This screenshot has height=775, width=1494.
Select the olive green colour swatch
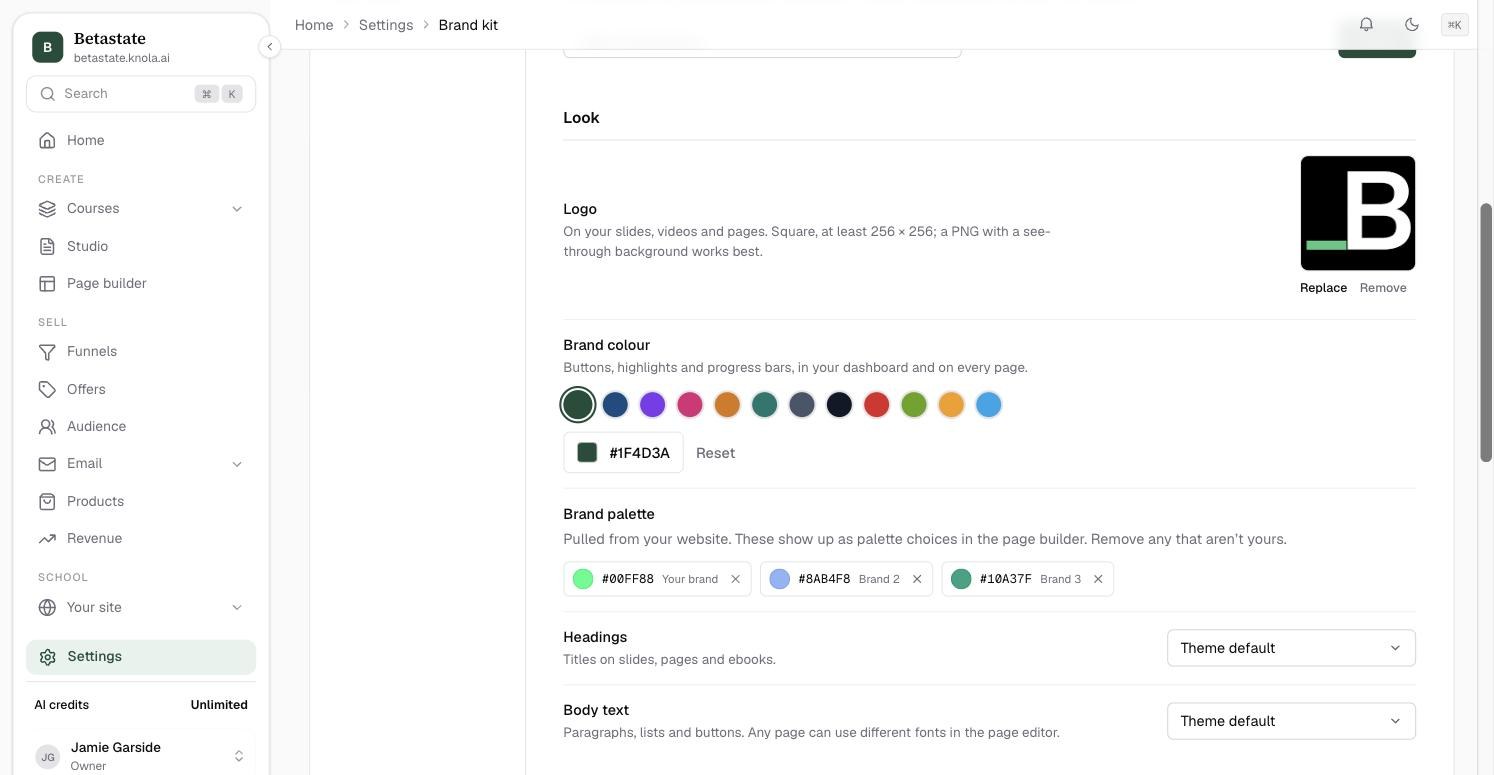pyautogui.click(x=914, y=405)
